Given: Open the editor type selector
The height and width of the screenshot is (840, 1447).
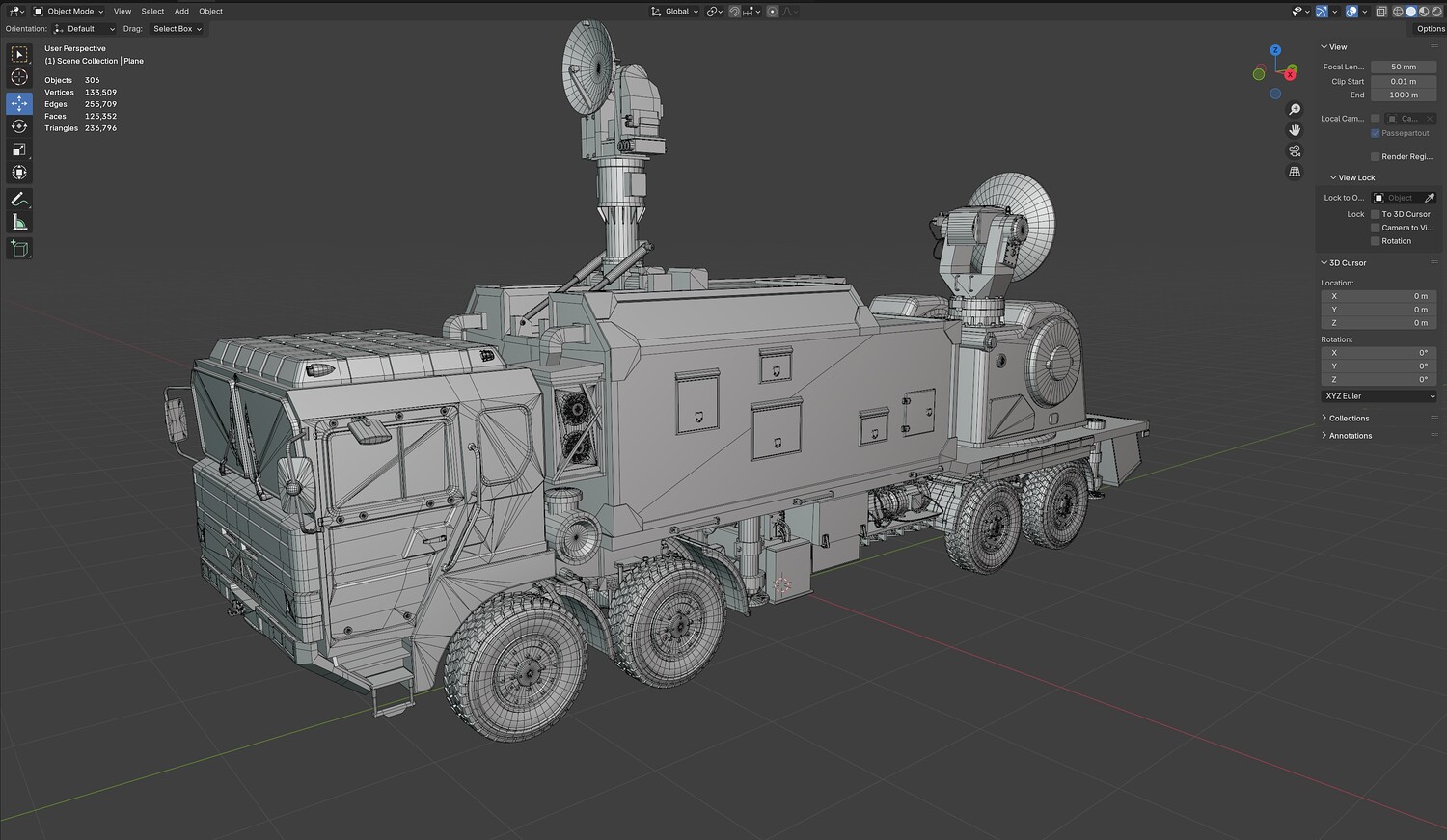Looking at the screenshot, I should [16, 12].
